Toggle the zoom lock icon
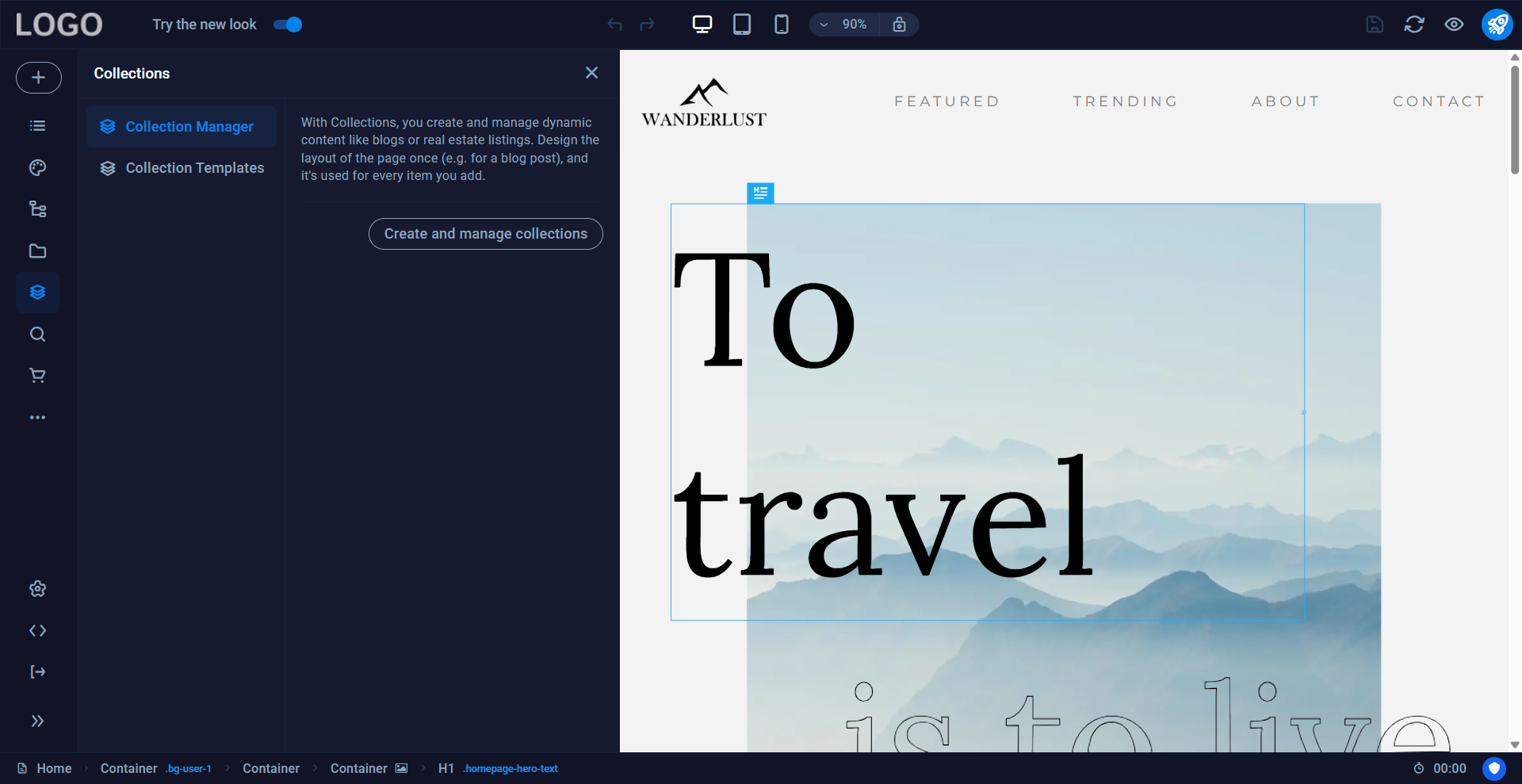The image size is (1522, 784). pos(899,25)
